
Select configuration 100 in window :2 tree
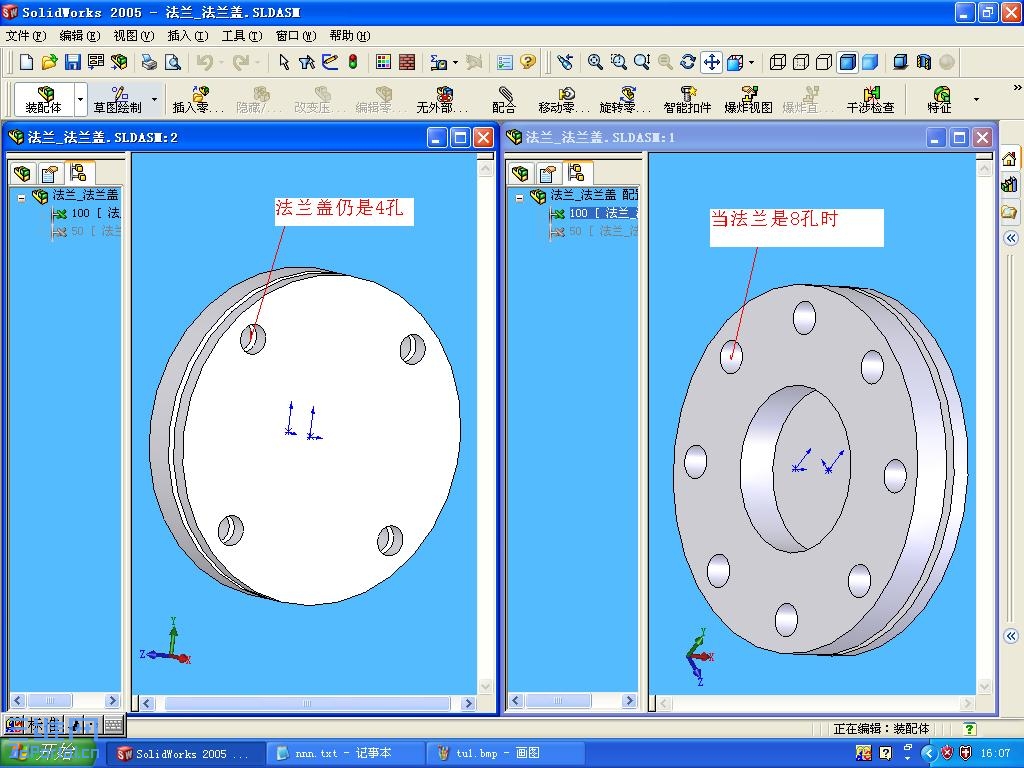tap(87, 213)
